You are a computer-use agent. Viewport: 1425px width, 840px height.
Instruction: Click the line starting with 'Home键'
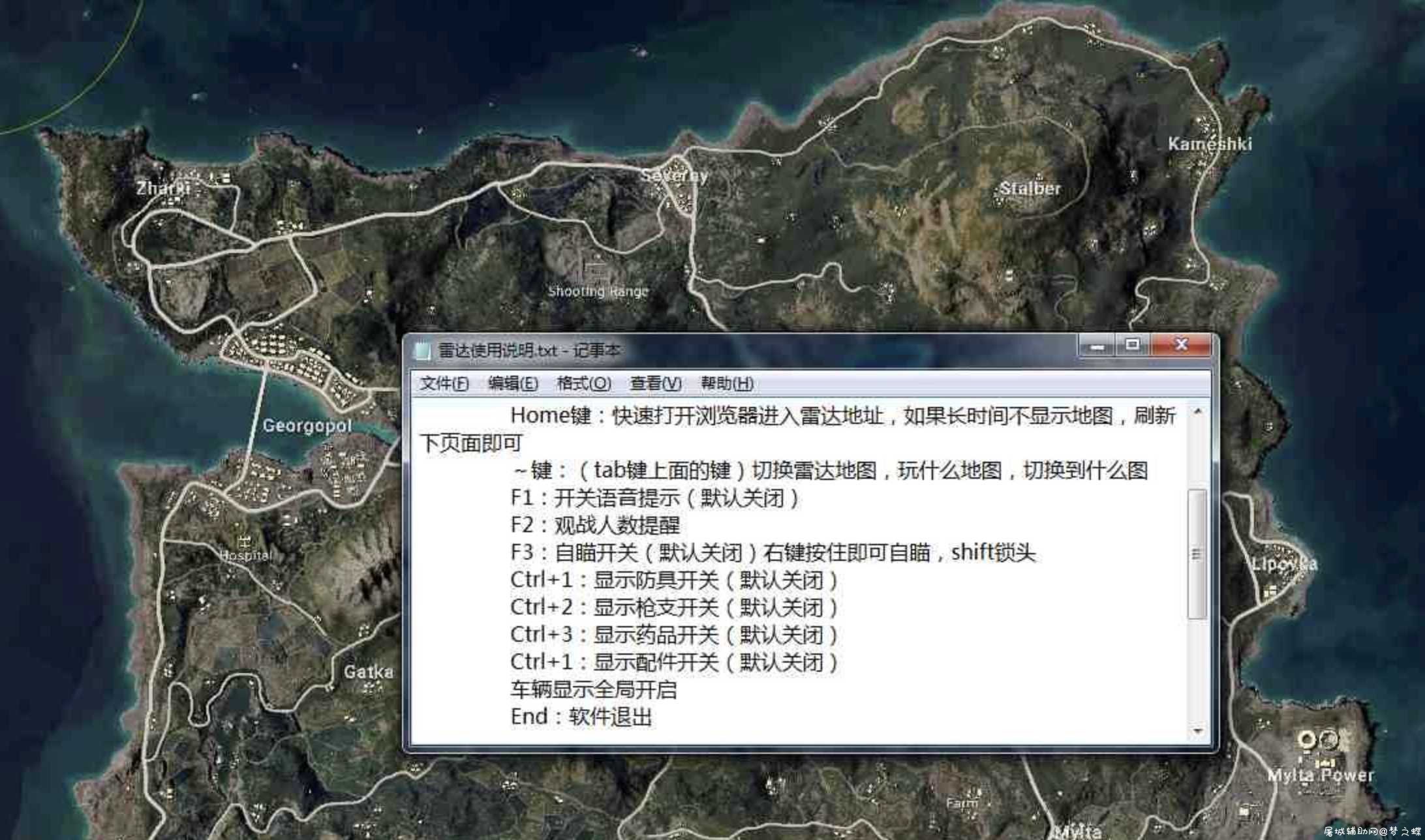click(x=798, y=428)
